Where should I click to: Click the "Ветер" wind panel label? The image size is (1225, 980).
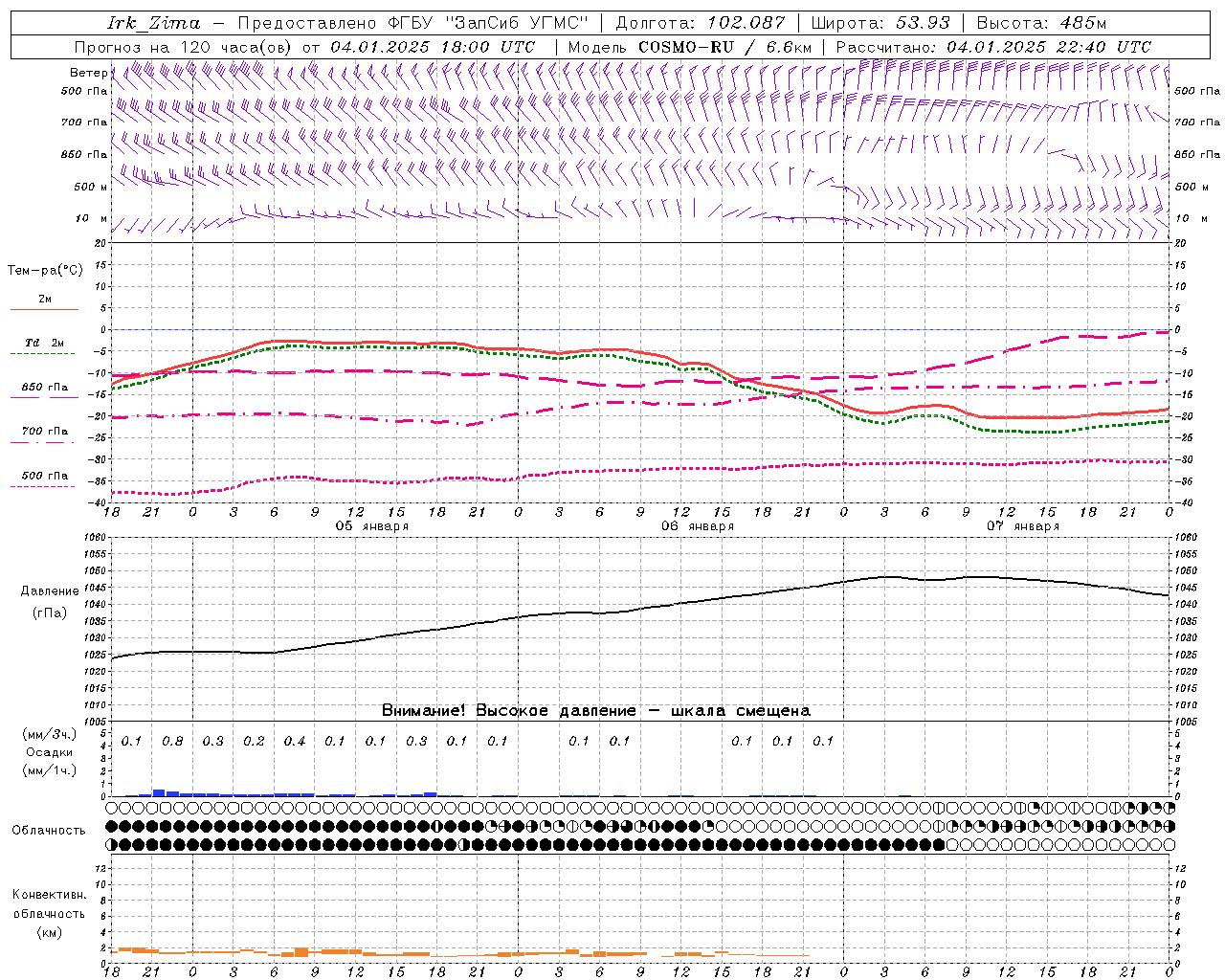pos(89,73)
